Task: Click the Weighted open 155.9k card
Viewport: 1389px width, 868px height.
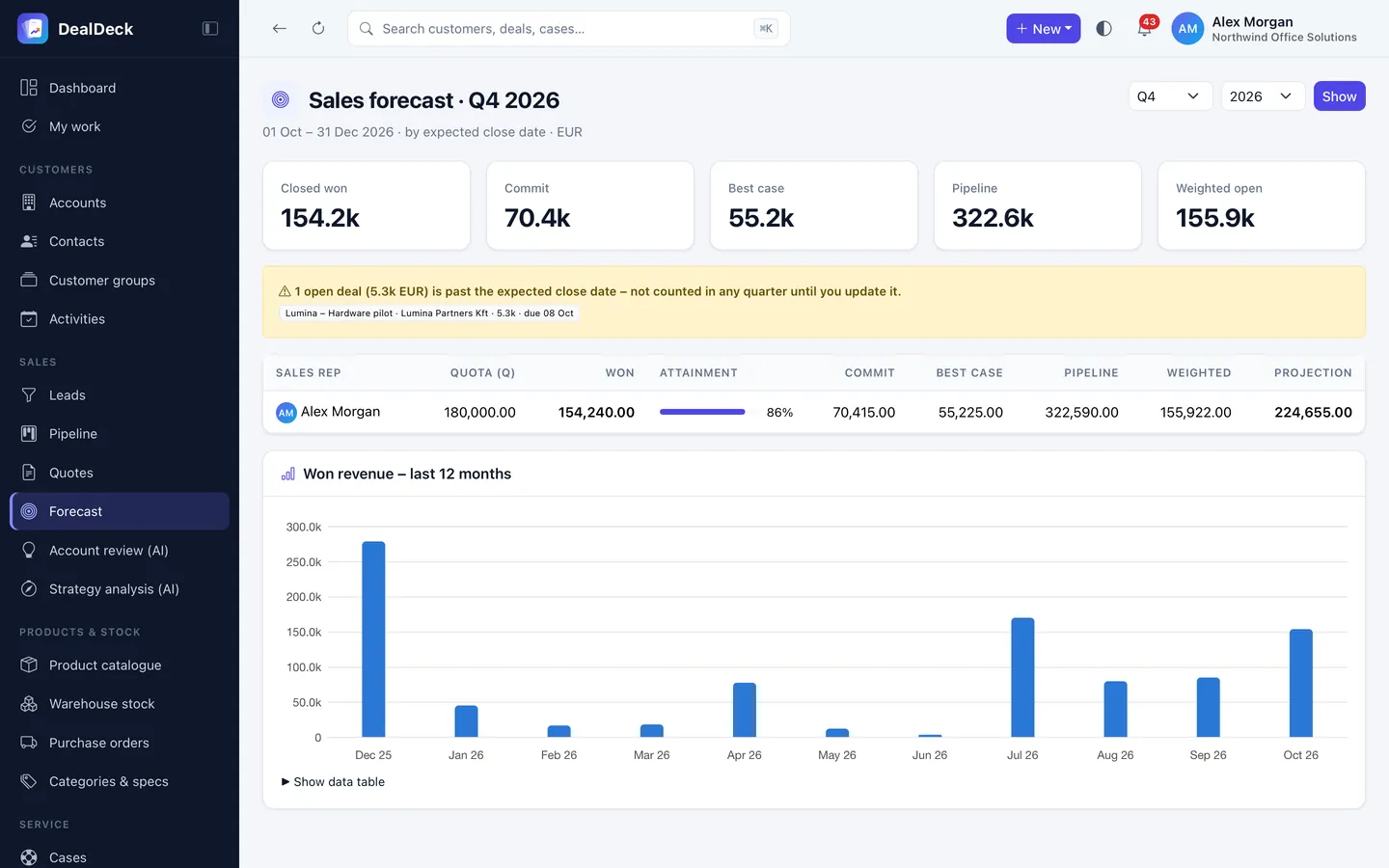Action: pyautogui.click(x=1262, y=205)
